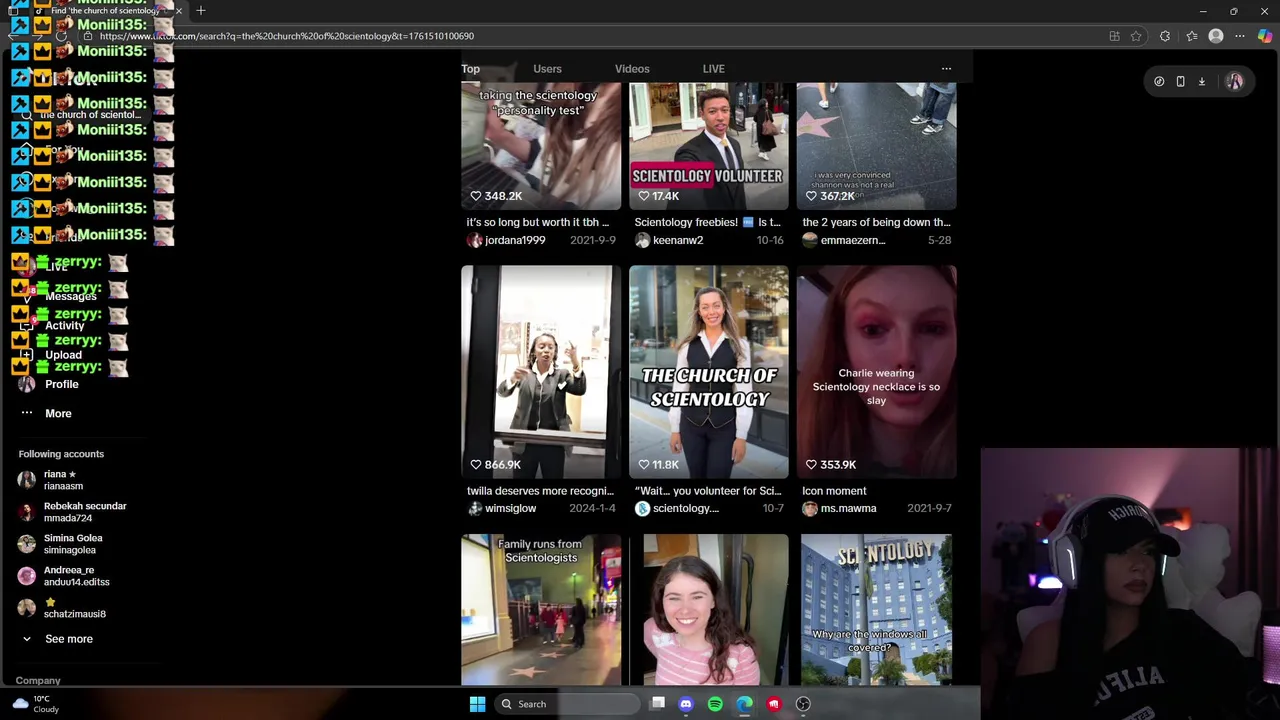Click riana's avatar in Following accounts

tap(27, 480)
